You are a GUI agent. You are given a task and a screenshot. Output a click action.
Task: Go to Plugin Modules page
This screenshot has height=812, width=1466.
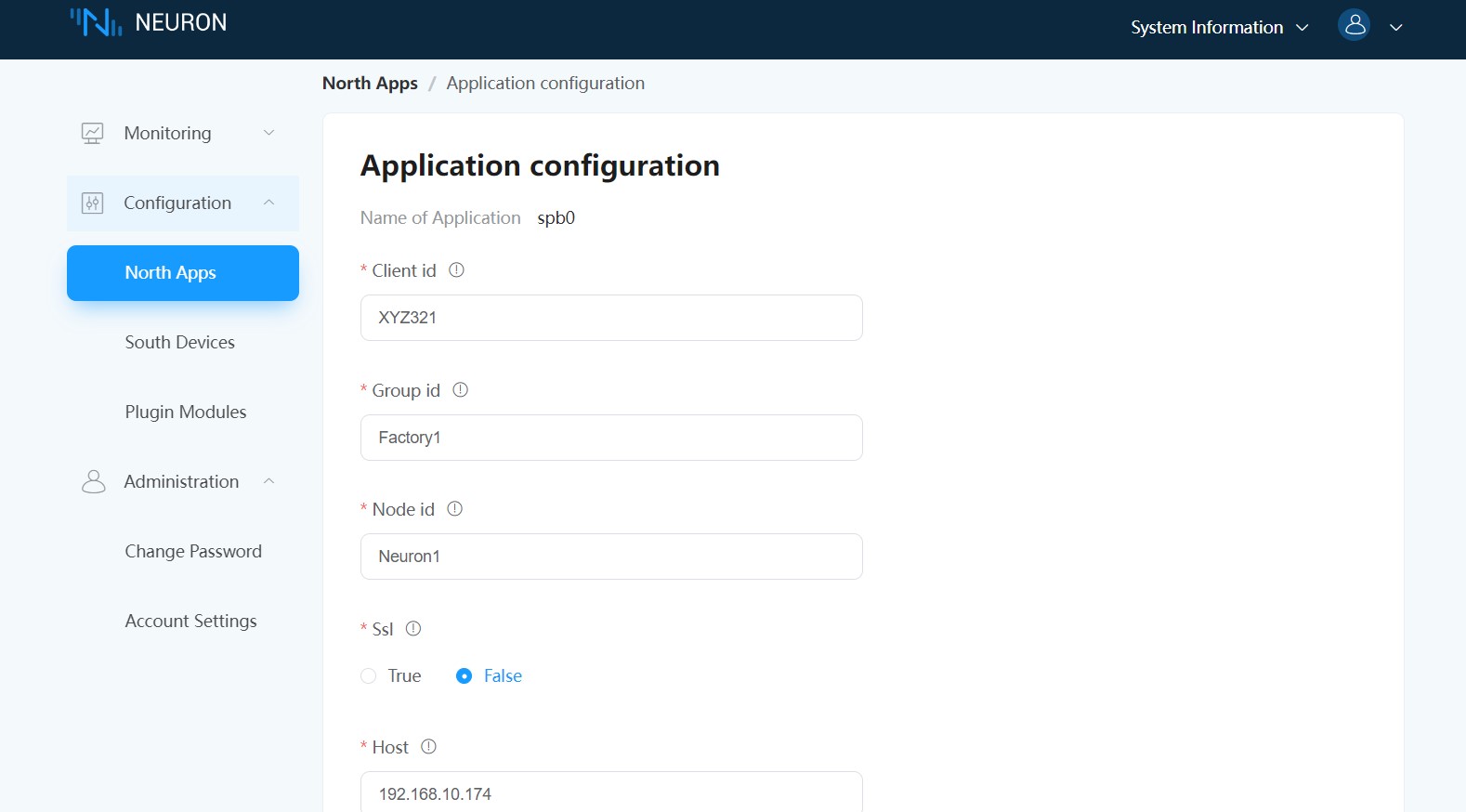tap(186, 412)
